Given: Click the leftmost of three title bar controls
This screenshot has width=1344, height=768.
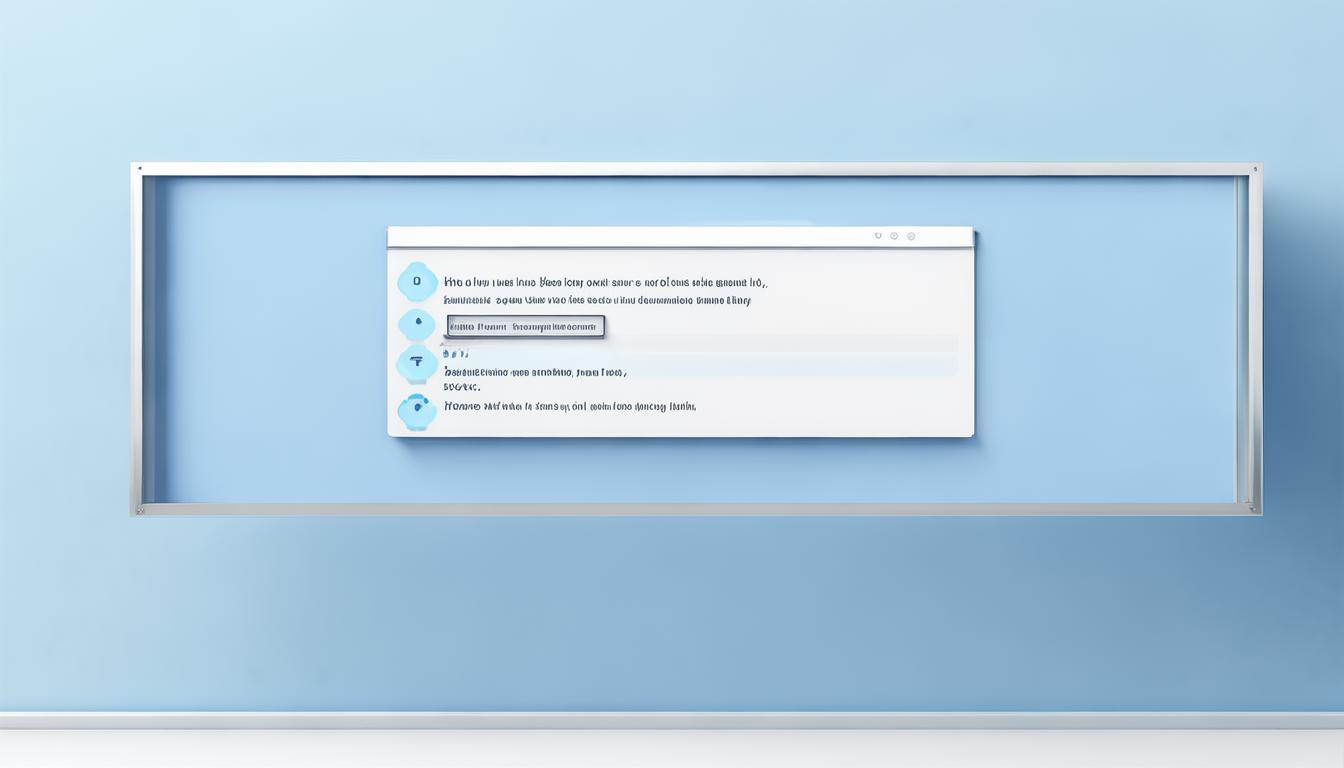Looking at the screenshot, I should coord(878,236).
